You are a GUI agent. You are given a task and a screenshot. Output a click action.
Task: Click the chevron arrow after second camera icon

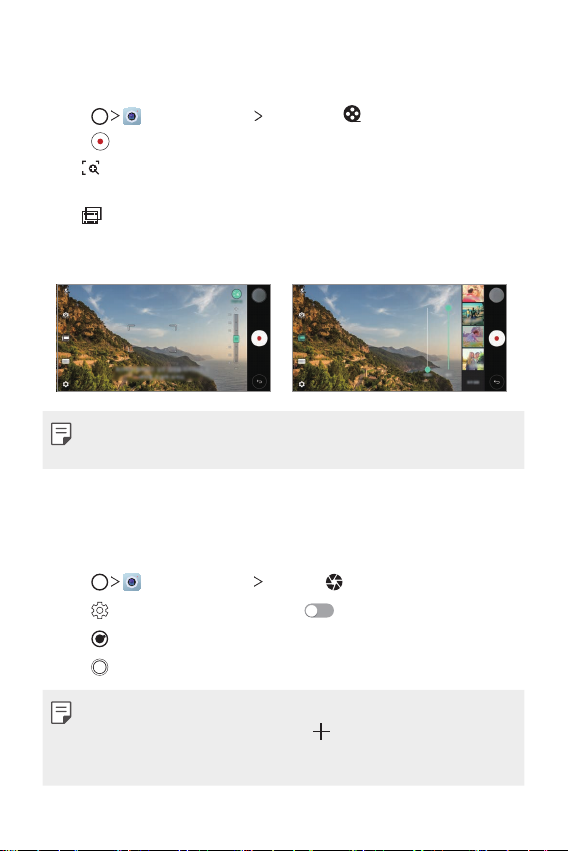(258, 582)
